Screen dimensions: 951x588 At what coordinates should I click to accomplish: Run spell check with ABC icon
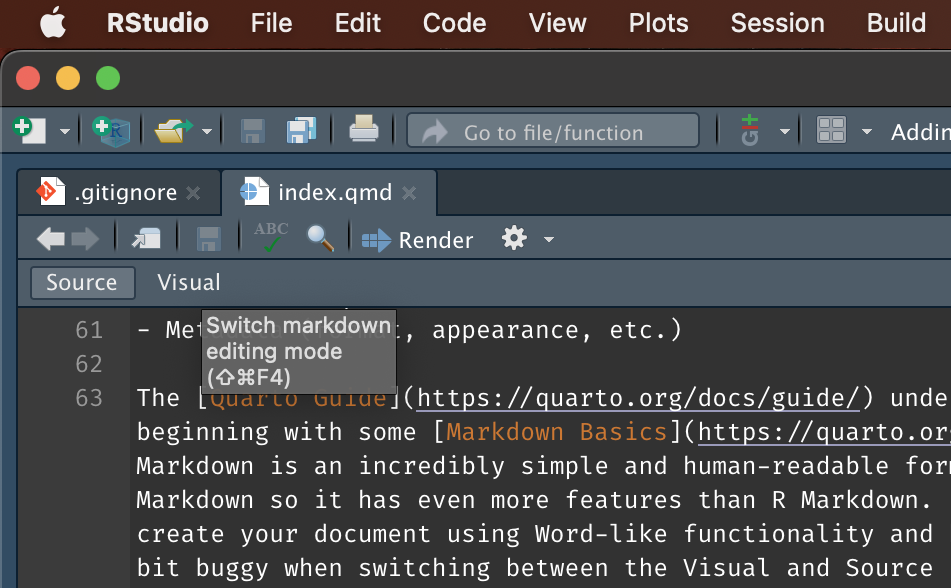[271, 238]
